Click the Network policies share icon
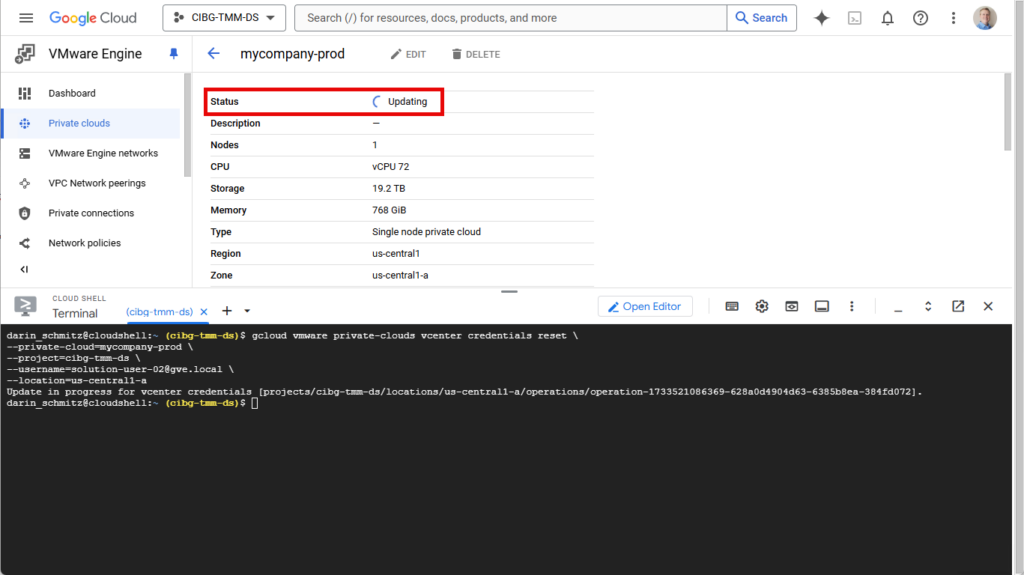This screenshot has width=1024, height=575. tap(25, 243)
